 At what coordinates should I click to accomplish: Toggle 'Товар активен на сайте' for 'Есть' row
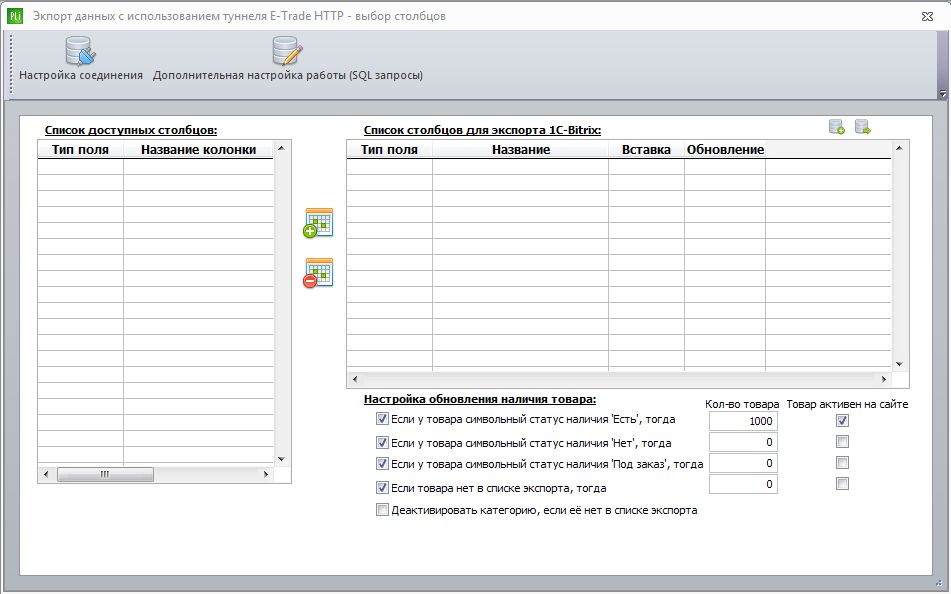[x=842, y=420]
